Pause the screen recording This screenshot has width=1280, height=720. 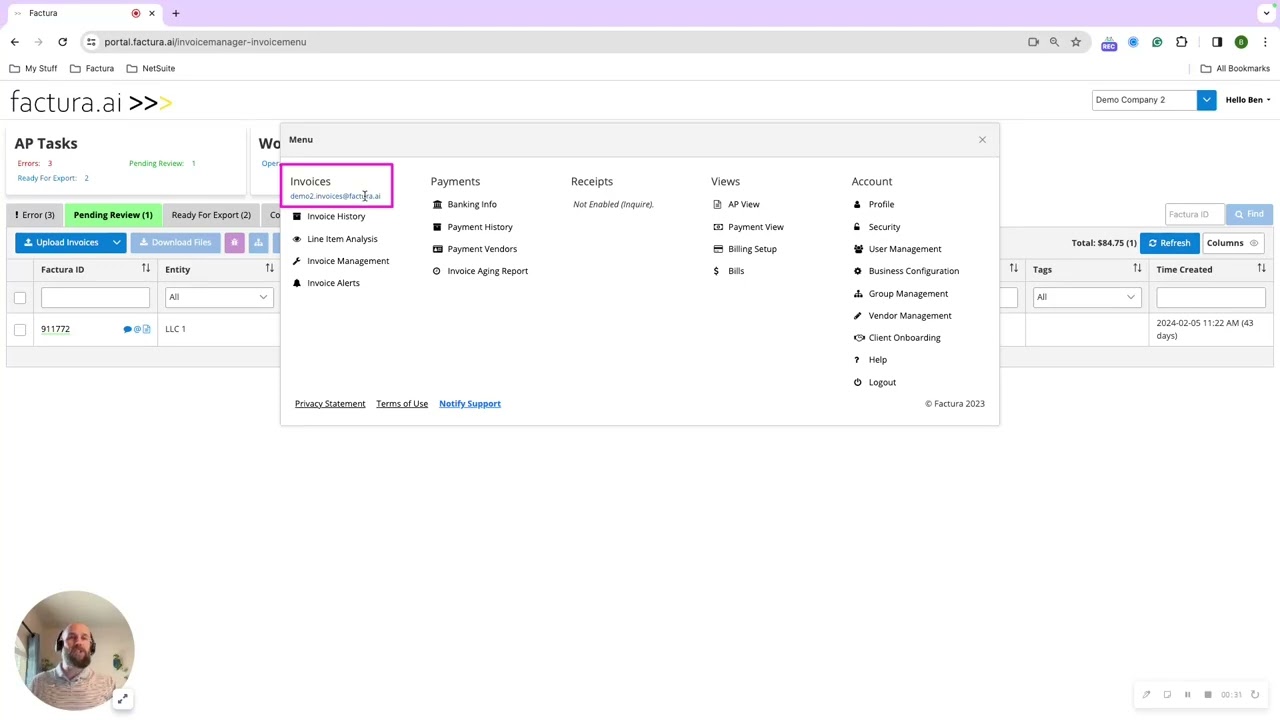pyautogui.click(x=1187, y=695)
